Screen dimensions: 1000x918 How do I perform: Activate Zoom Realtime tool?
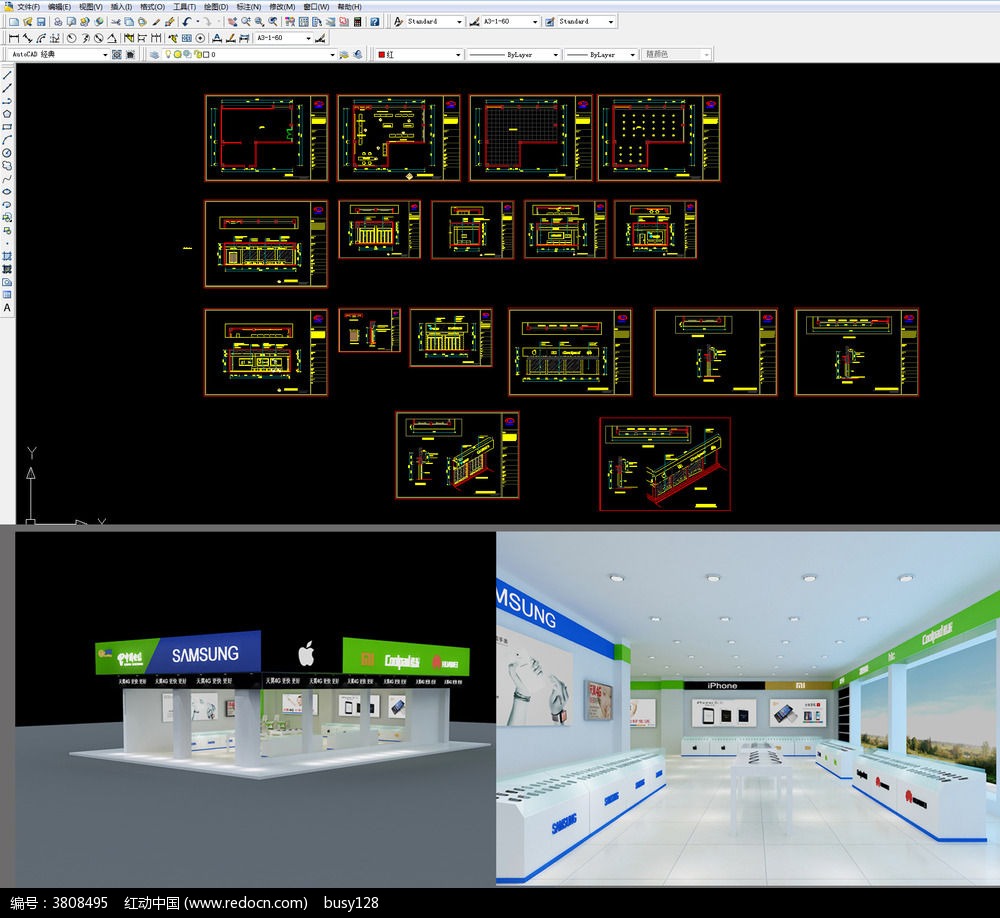pyautogui.click(x=246, y=22)
